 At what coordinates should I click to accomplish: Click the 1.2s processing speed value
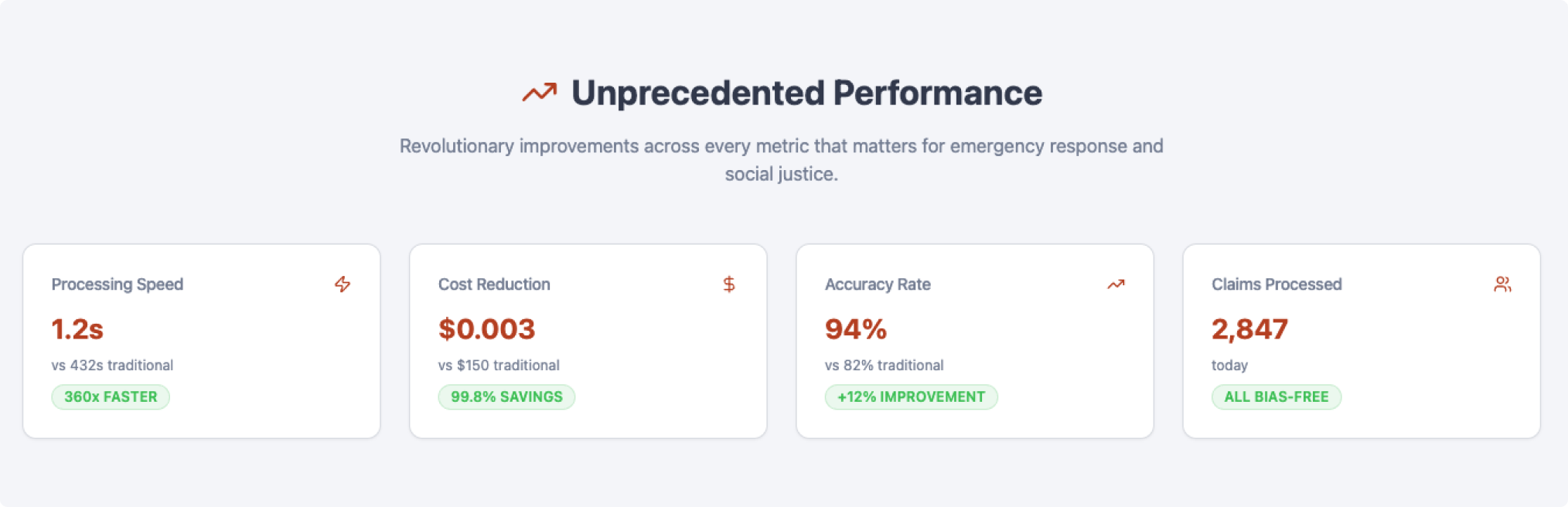(x=77, y=329)
